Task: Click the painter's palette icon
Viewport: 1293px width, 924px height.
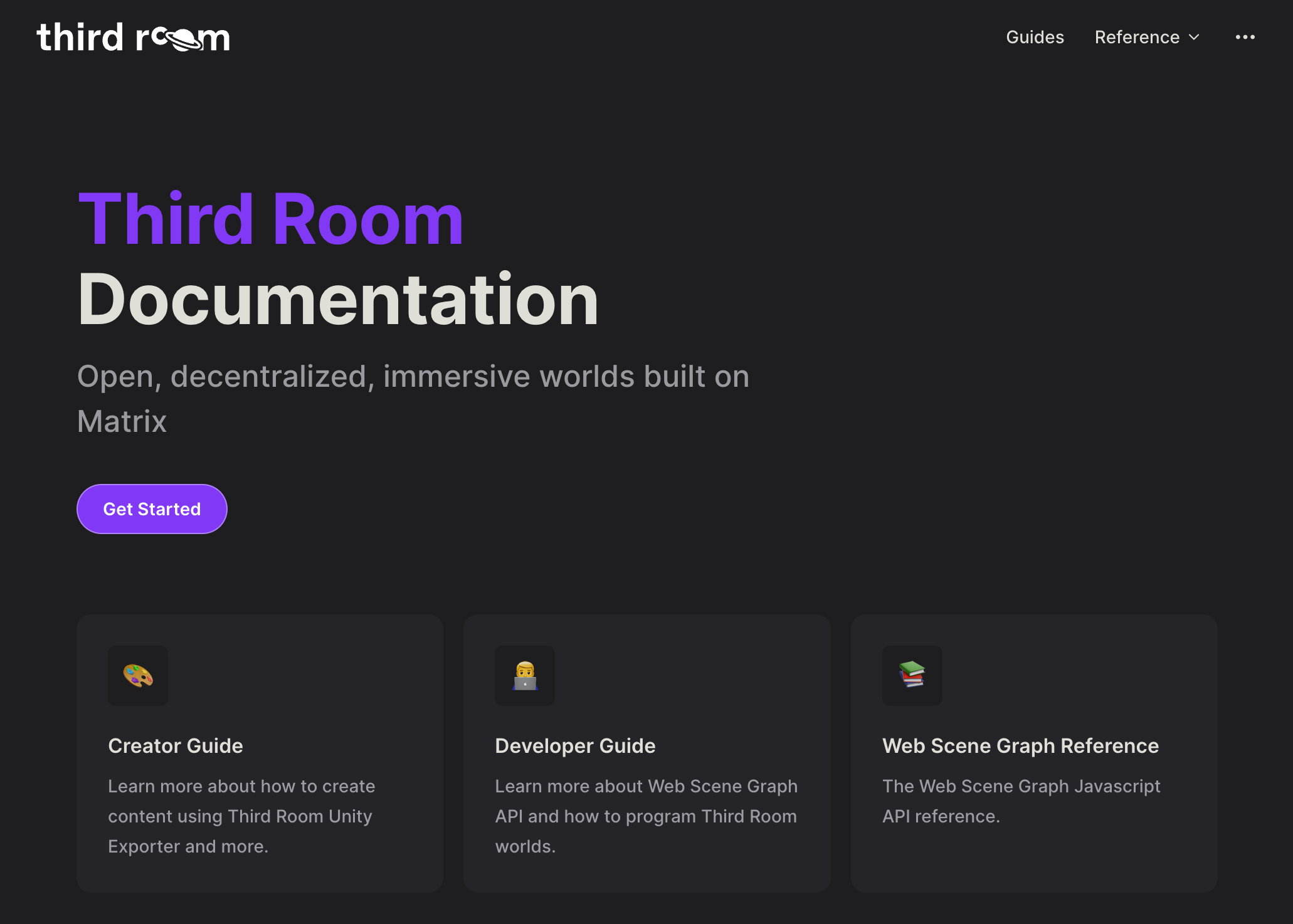Action: (138, 676)
